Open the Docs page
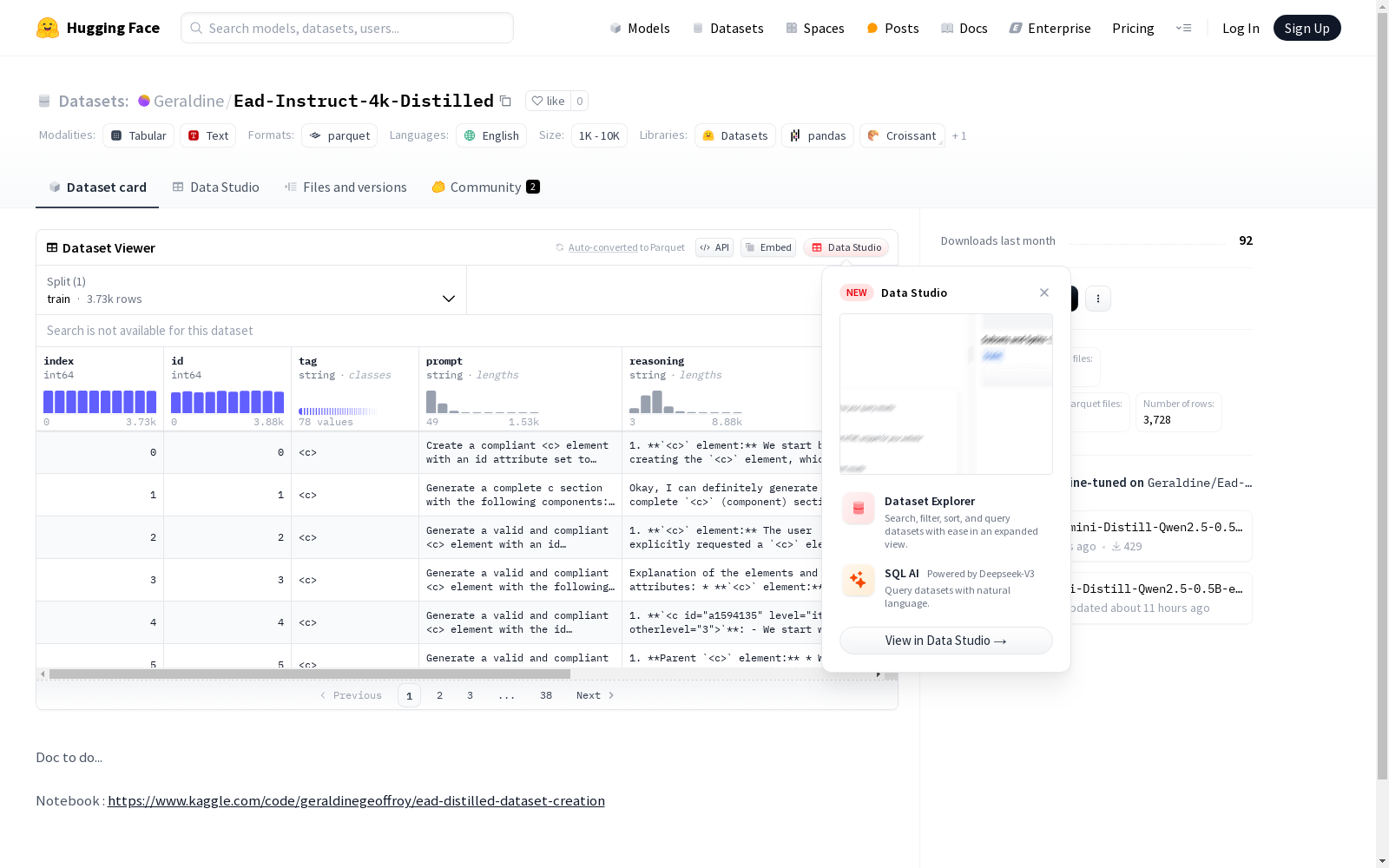 point(964,28)
